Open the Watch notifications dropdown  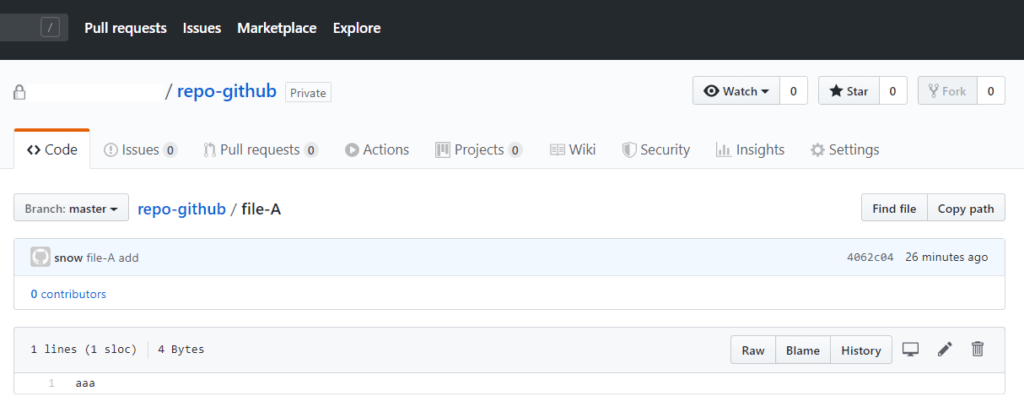coord(736,91)
